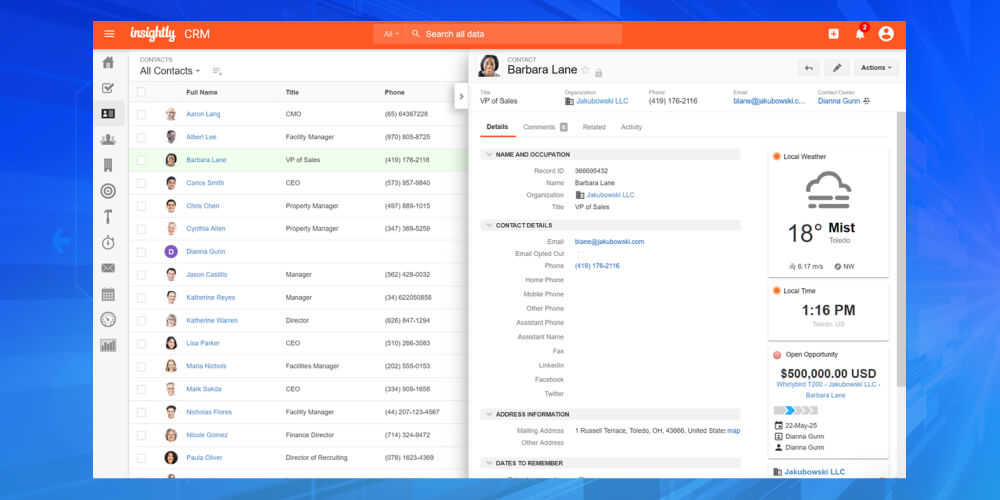Collapse the Contact Details section
This screenshot has width=1000, height=500.
coord(489,225)
